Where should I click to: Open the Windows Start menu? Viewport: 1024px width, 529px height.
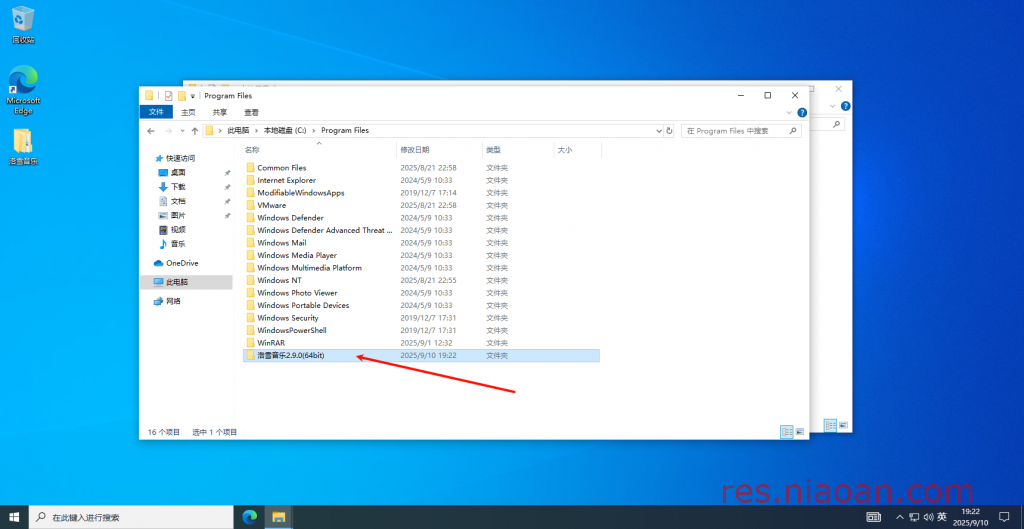pos(14,517)
